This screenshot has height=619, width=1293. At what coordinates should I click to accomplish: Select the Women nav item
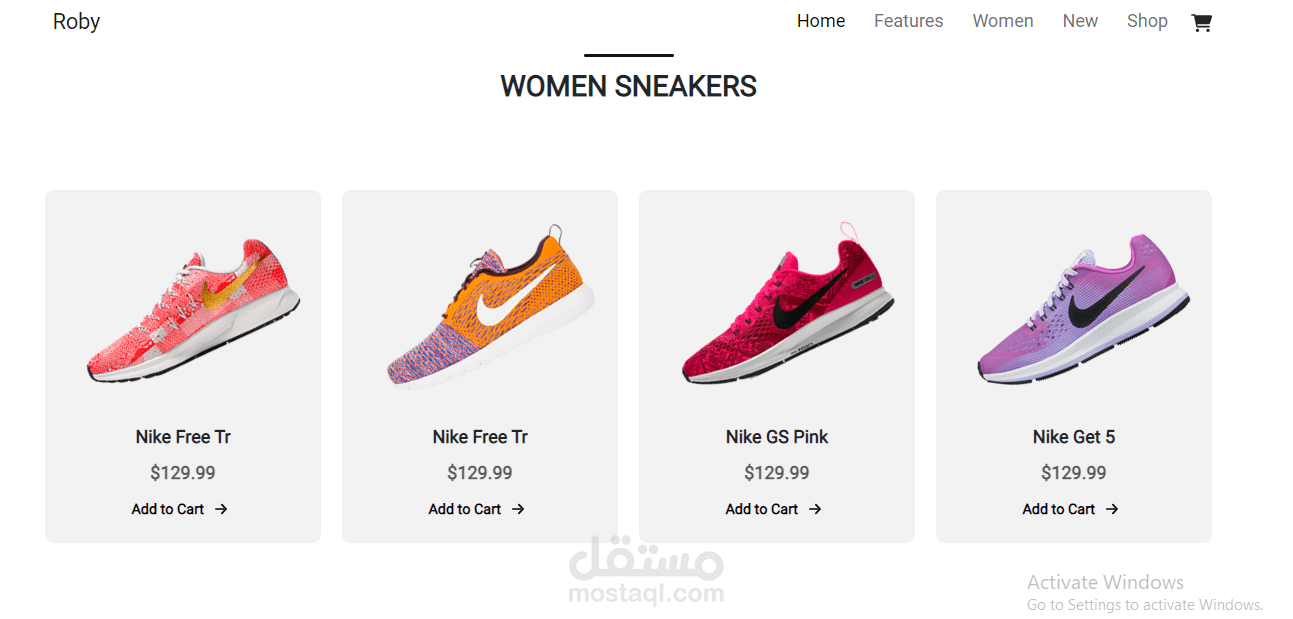coord(1003,21)
